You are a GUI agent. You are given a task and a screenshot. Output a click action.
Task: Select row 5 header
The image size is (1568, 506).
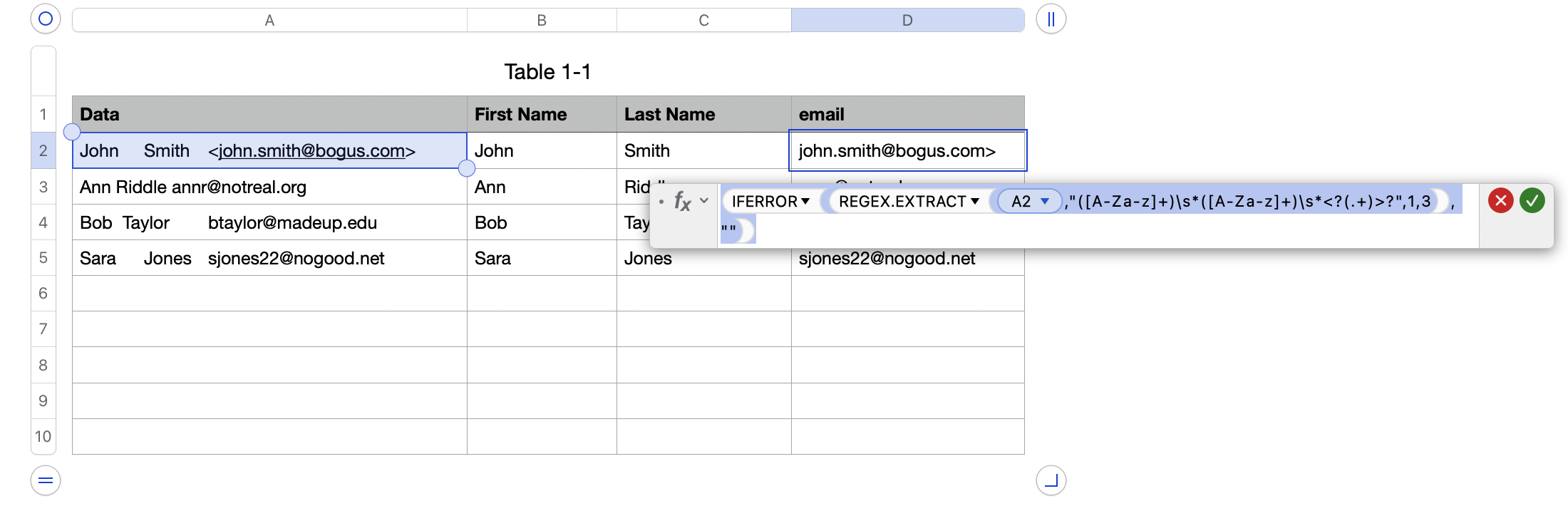(43, 258)
